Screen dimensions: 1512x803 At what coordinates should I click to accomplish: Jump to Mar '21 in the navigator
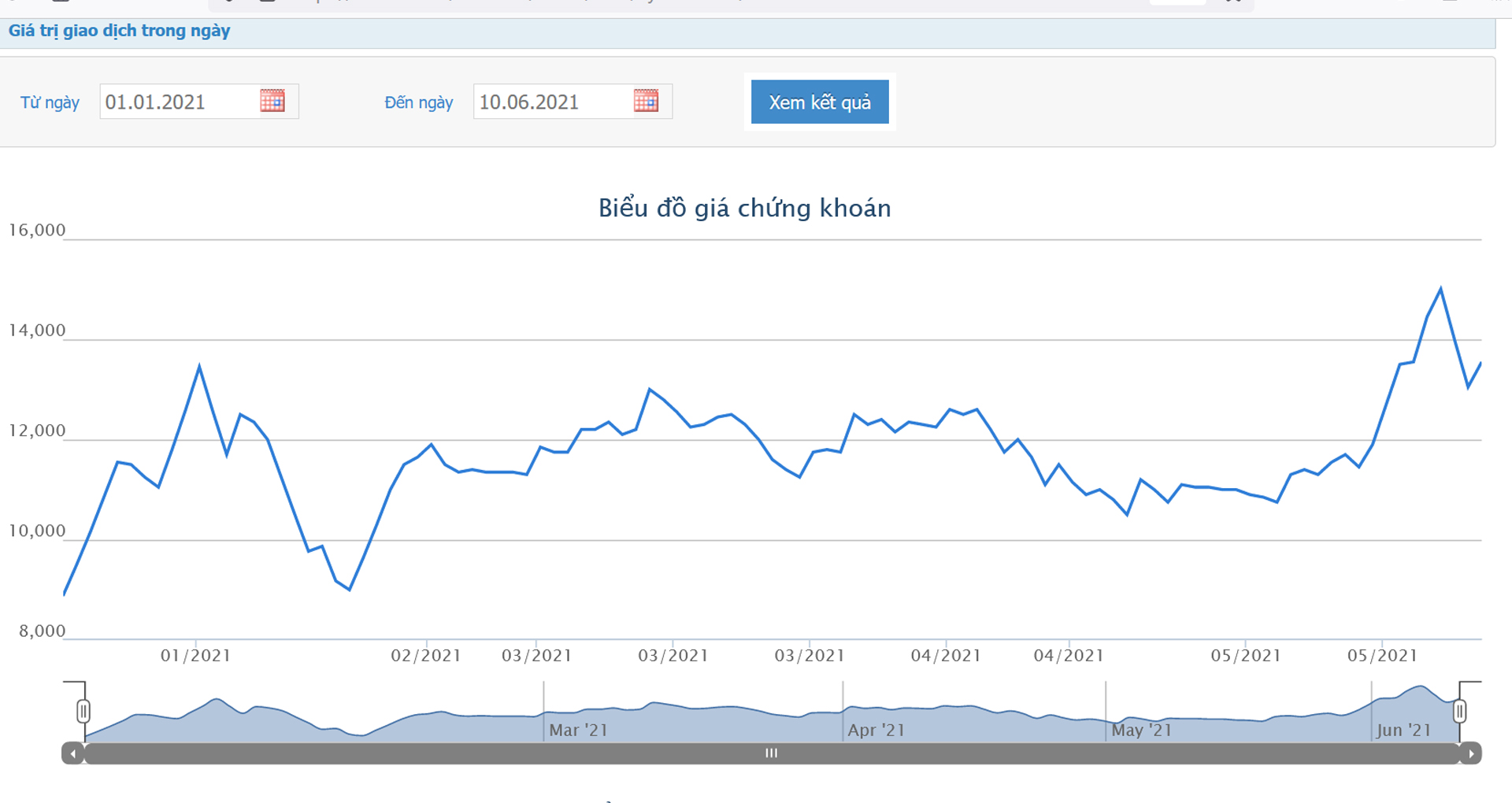pos(578,730)
